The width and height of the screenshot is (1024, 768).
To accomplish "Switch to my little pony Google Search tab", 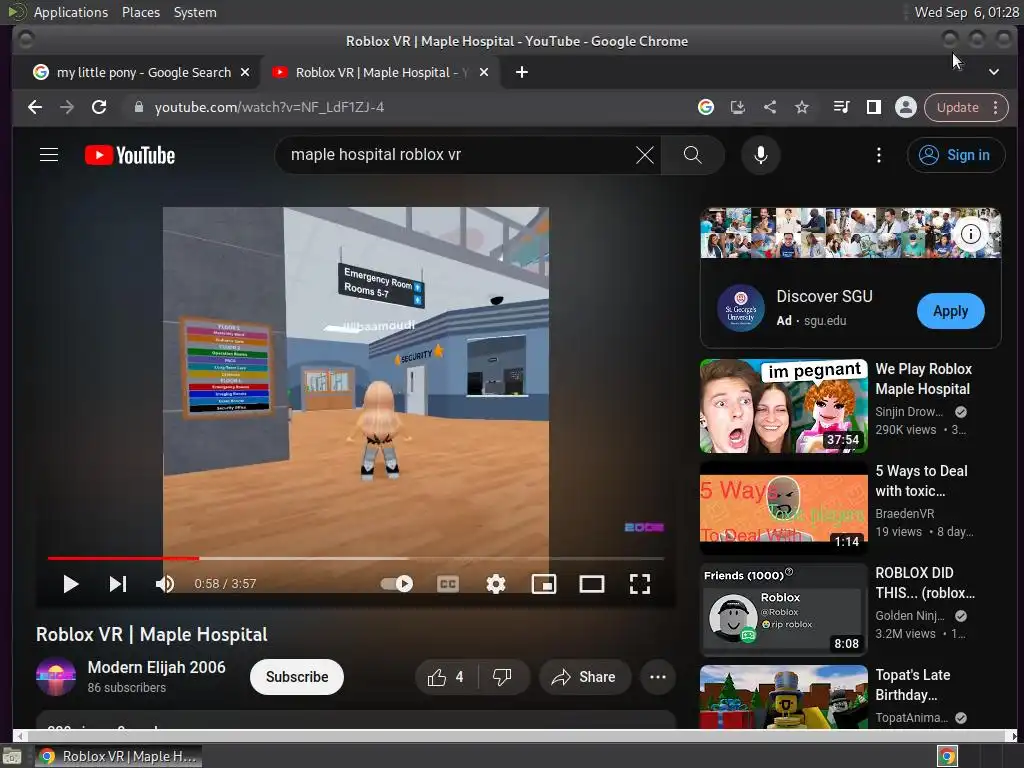I will 144,72.
